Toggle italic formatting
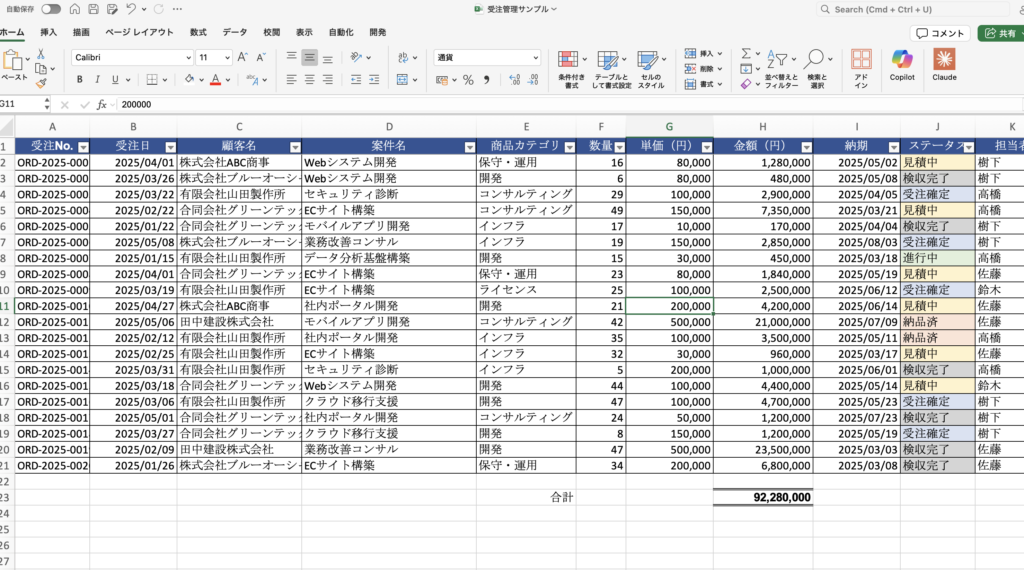Screen dimensions: 1024x570 97,80
